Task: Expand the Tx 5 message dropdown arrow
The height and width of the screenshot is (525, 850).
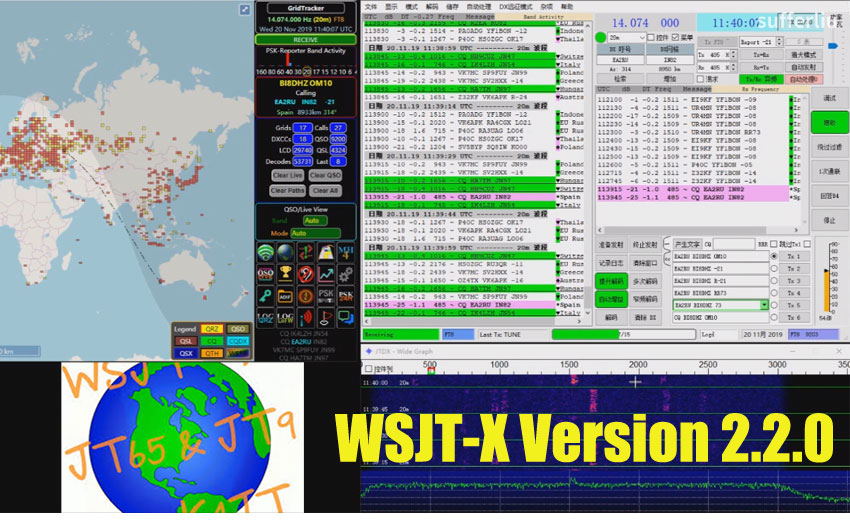Action: click(x=764, y=305)
